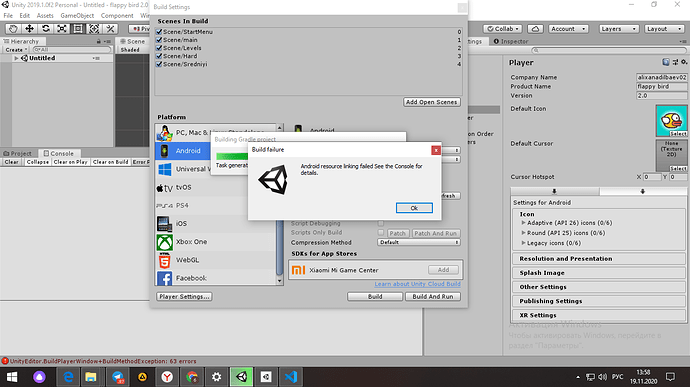The width and height of the screenshot is (690, 387).
Task: Switch to the Console tab
Action: point(59,153)
